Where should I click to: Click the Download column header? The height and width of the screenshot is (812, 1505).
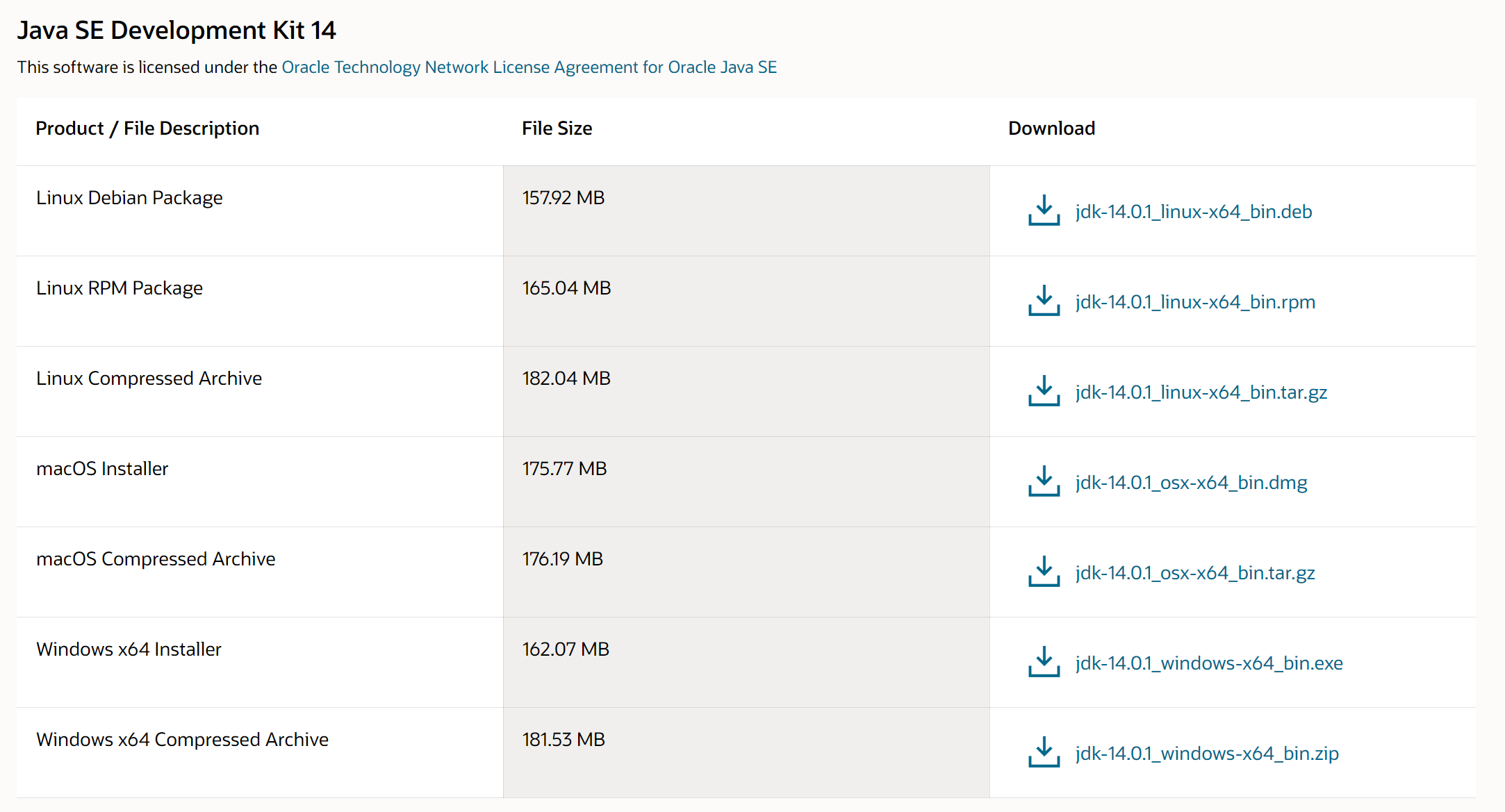click(1051, 129)
